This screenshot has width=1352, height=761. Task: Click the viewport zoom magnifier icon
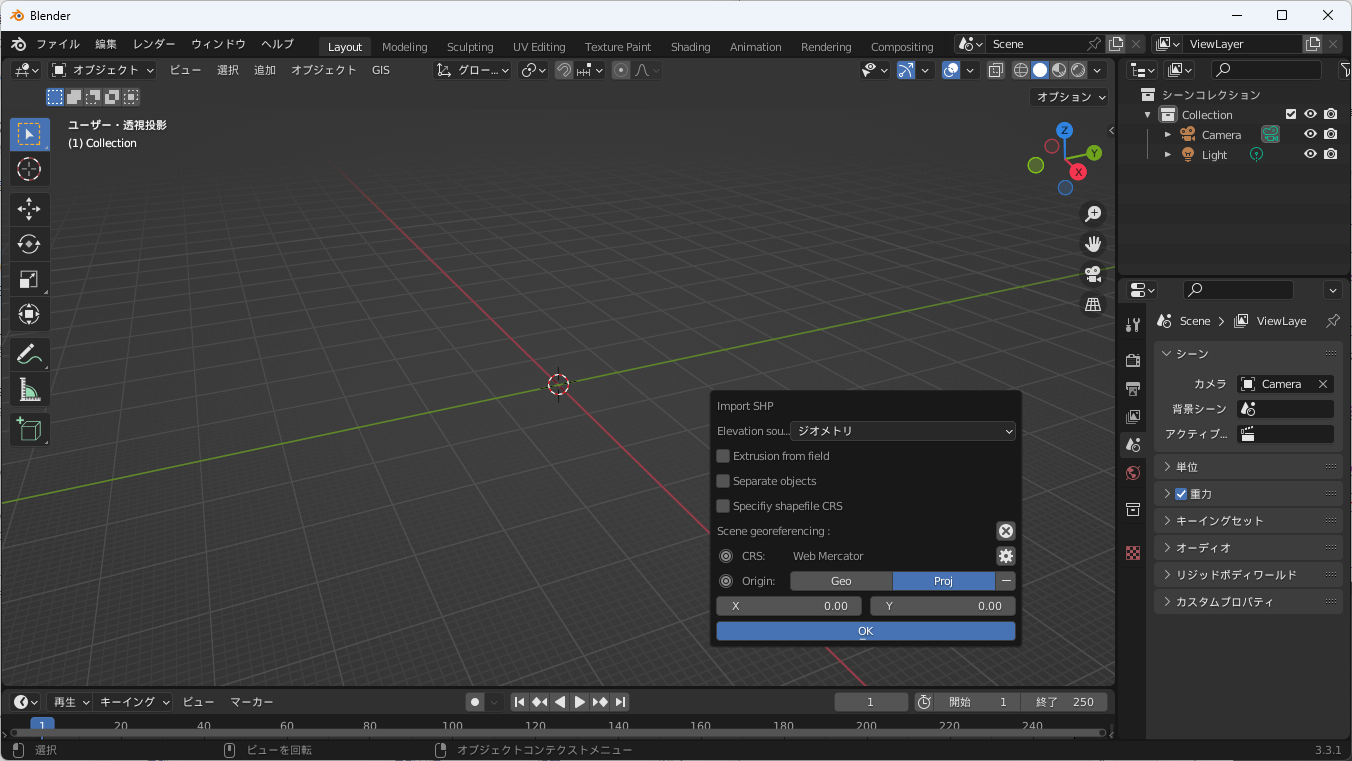coord(1093,214)
